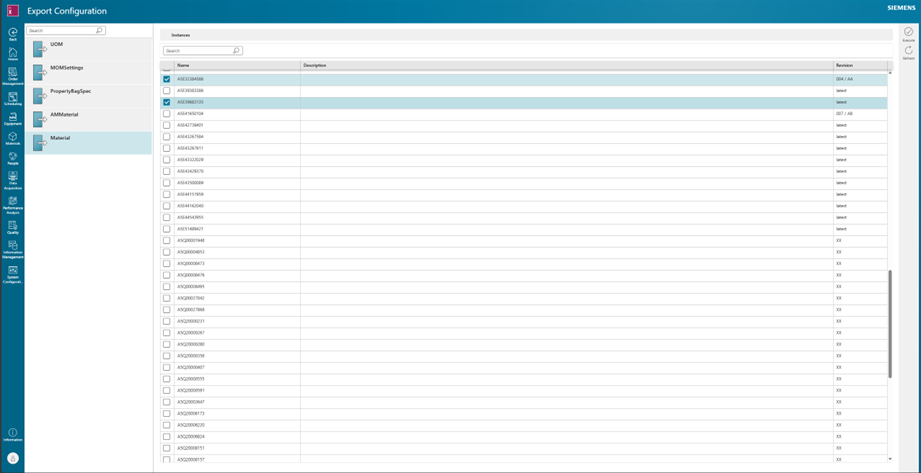921x473 pixels.
Task: Click the Execute icon
Action: (908, 34)
